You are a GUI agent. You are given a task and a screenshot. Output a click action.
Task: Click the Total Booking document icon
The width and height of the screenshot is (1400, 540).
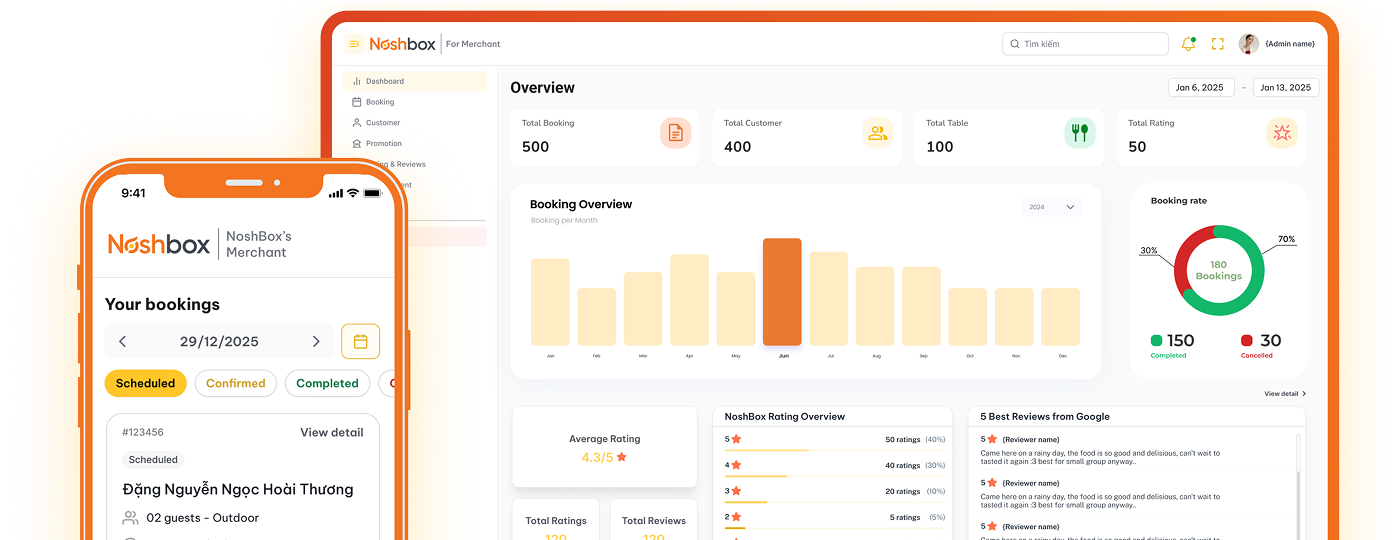(x=676, y=133)
